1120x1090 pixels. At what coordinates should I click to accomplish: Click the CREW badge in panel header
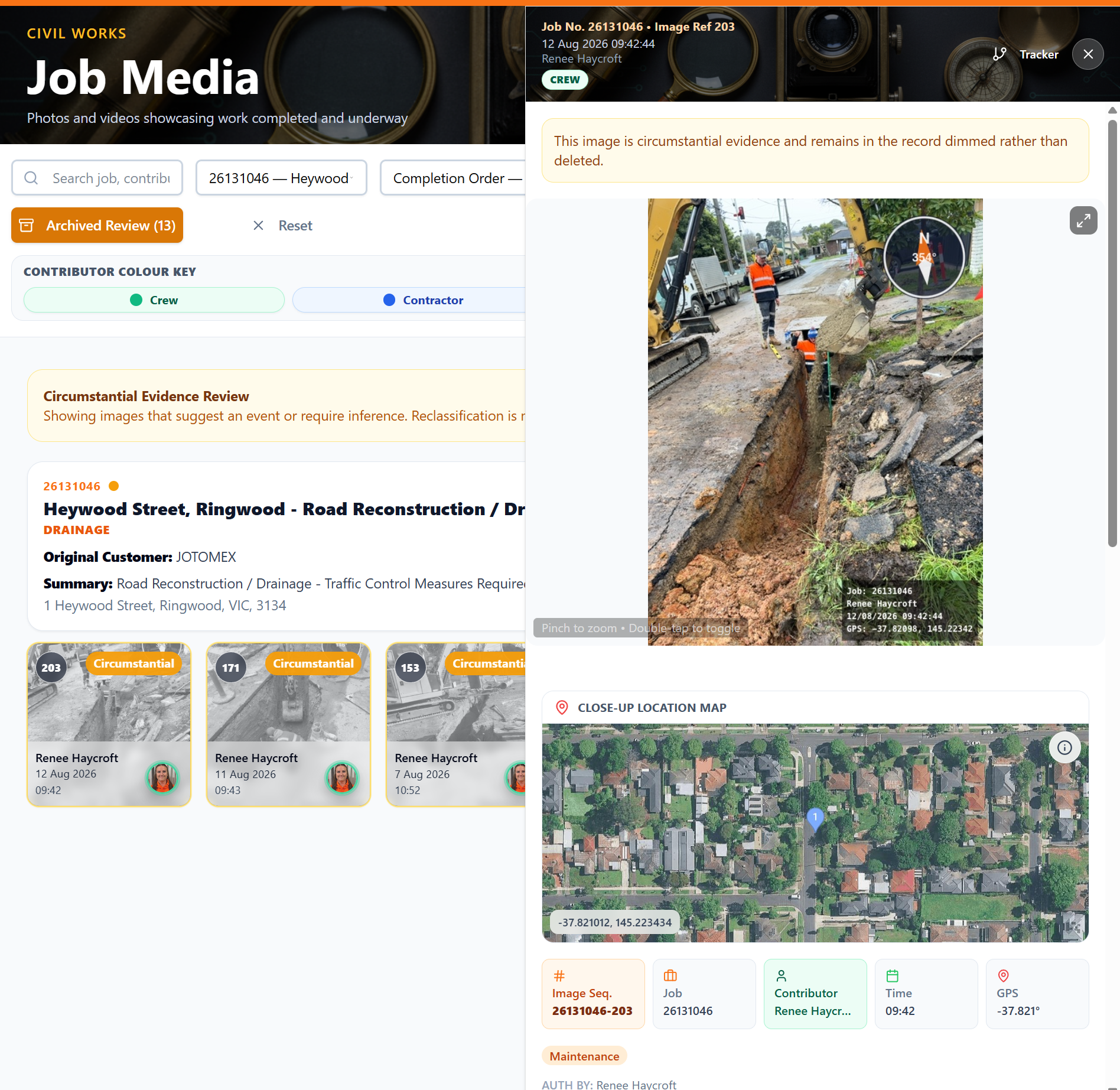coord(564,80)
